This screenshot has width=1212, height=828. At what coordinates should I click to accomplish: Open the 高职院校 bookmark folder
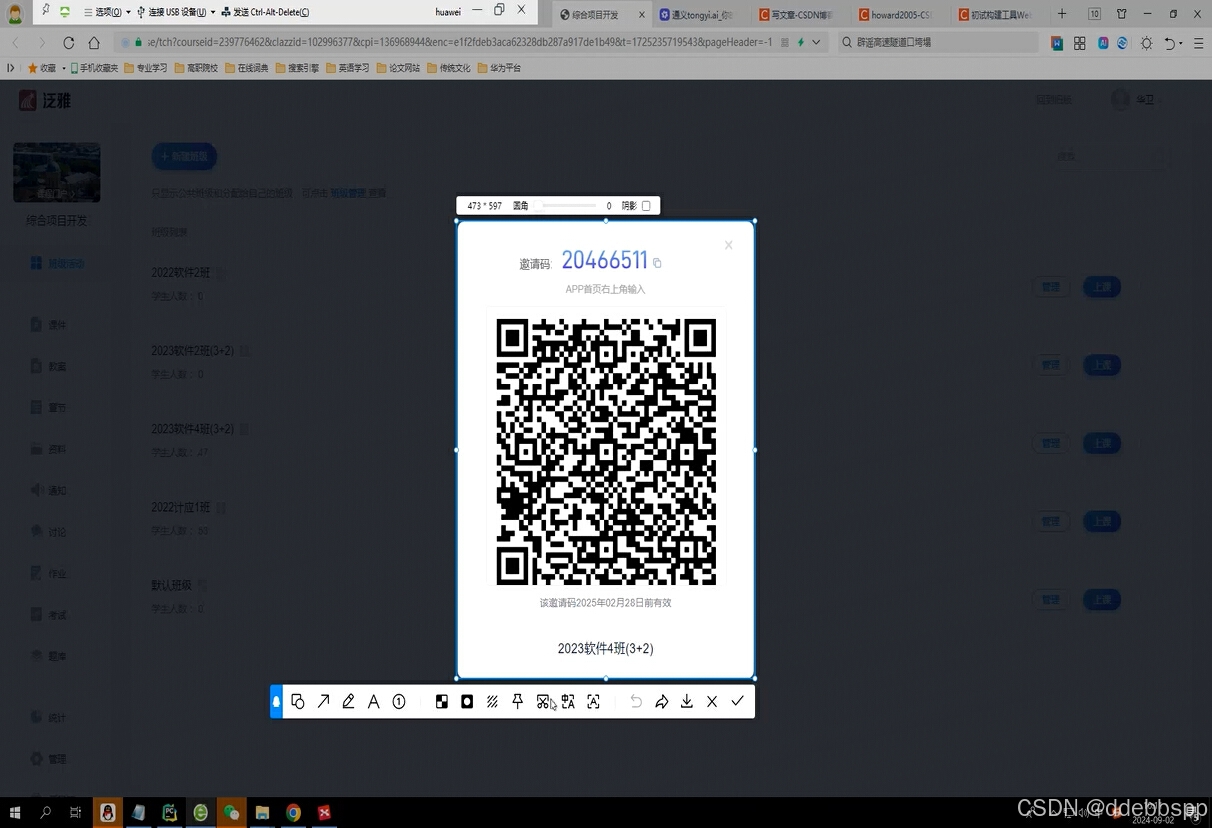(196, 68)
